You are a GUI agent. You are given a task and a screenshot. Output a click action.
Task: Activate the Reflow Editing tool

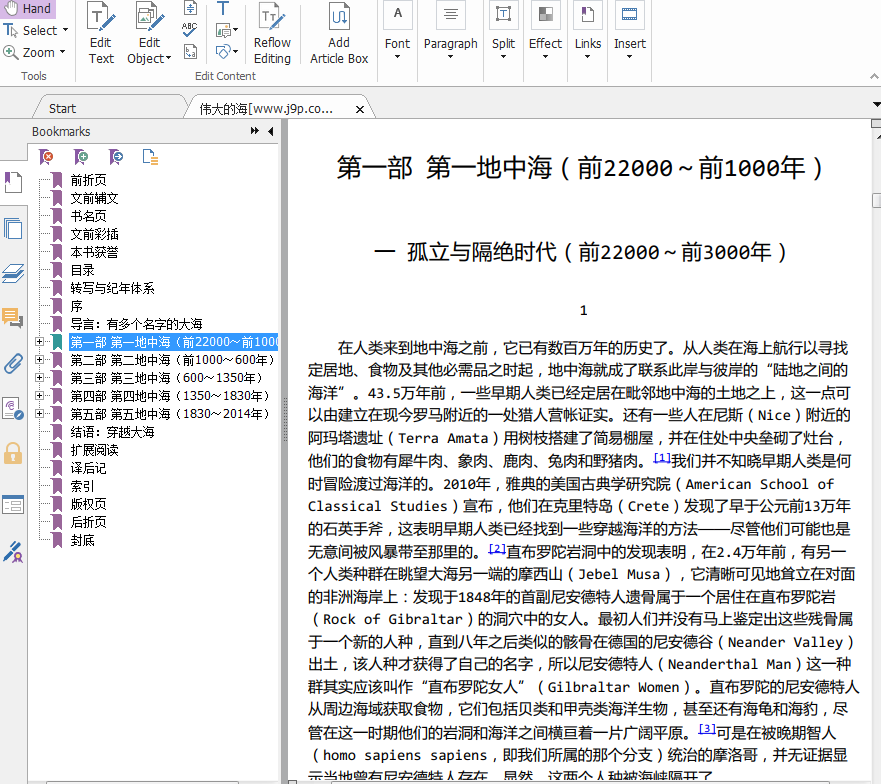pyautogui.click(x=272, y=34)
